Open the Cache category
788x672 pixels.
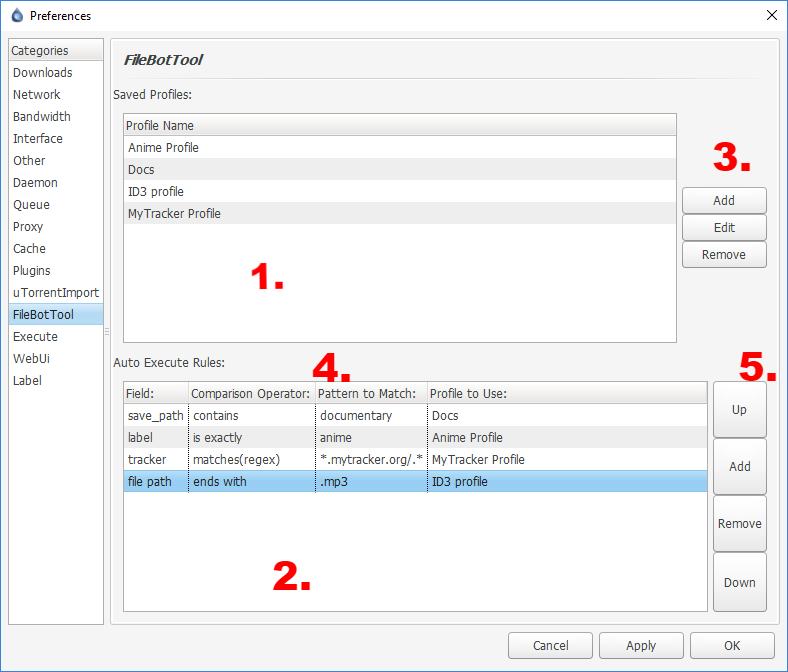(x=56, y=249)
